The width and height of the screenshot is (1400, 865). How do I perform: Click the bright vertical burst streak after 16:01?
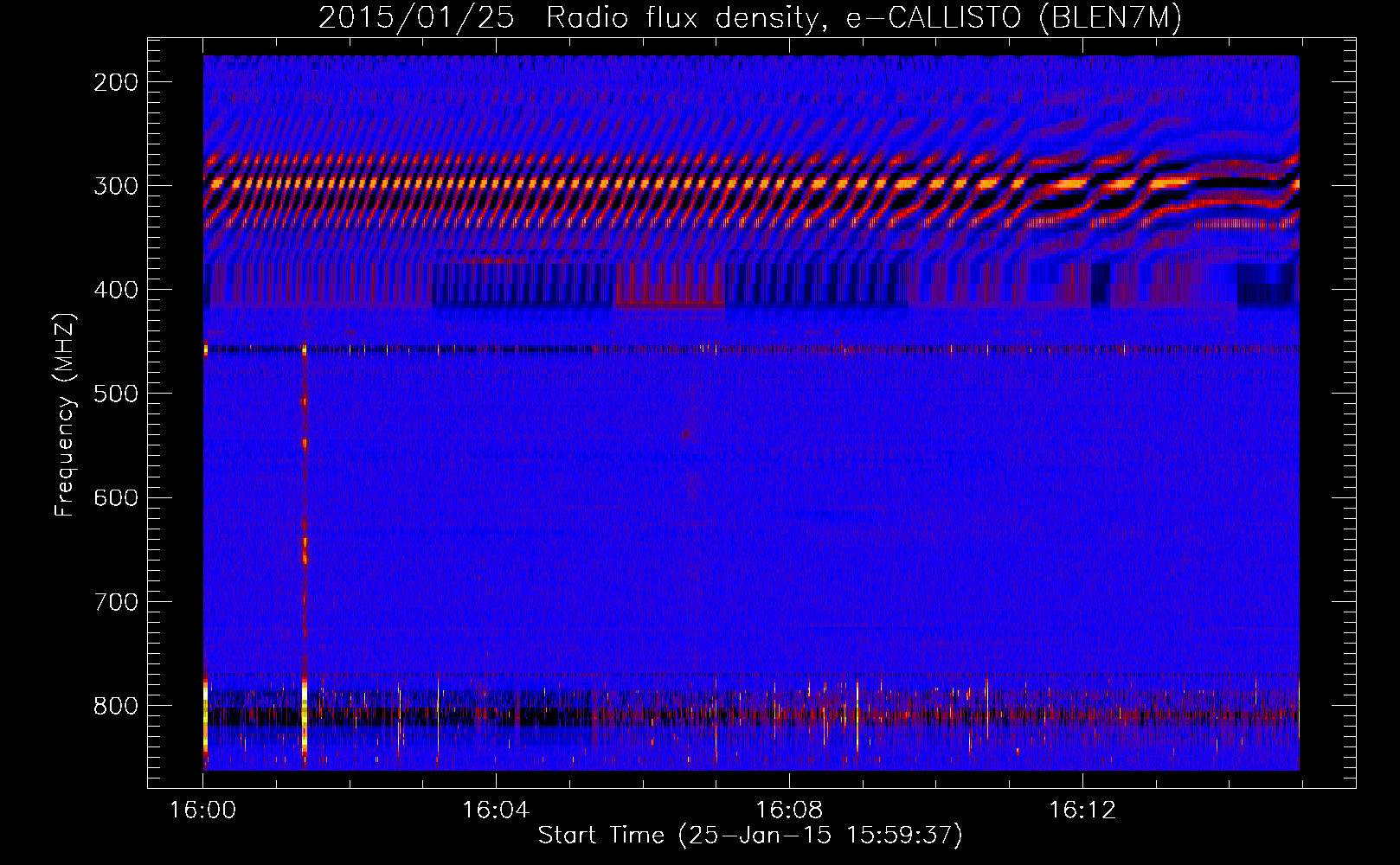pyautogui.click(x=305, y=554)
